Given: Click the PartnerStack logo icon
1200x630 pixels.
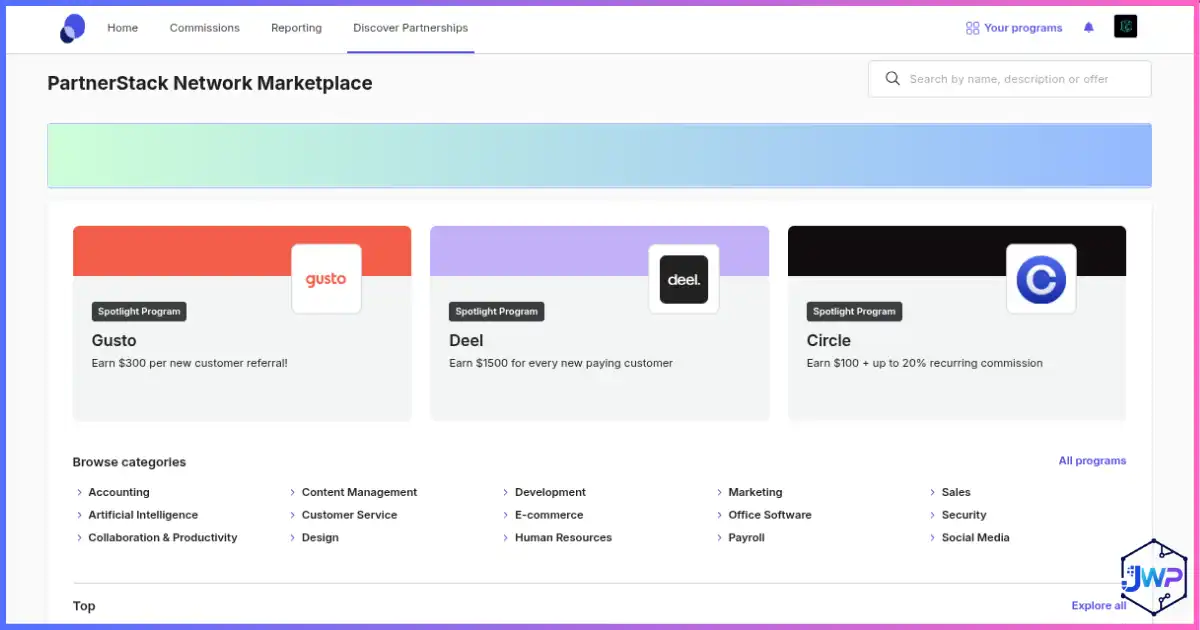Looking at the screenshot, I should 72,28.
